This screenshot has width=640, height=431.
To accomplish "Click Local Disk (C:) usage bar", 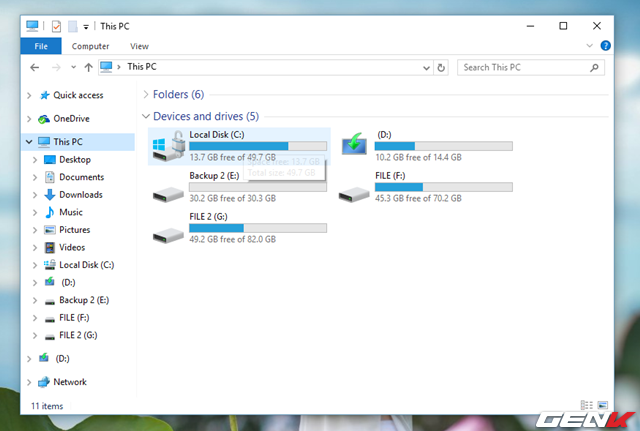I will 258,146.
